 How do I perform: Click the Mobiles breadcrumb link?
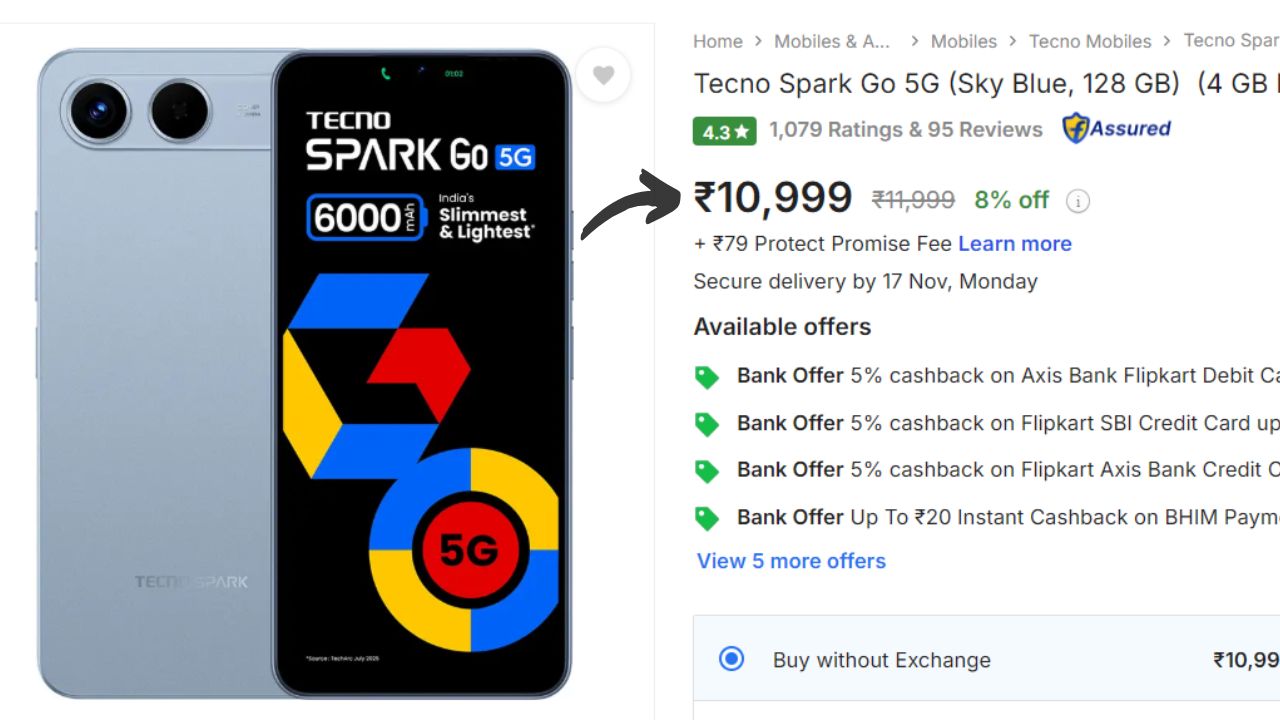pos(963,41)
